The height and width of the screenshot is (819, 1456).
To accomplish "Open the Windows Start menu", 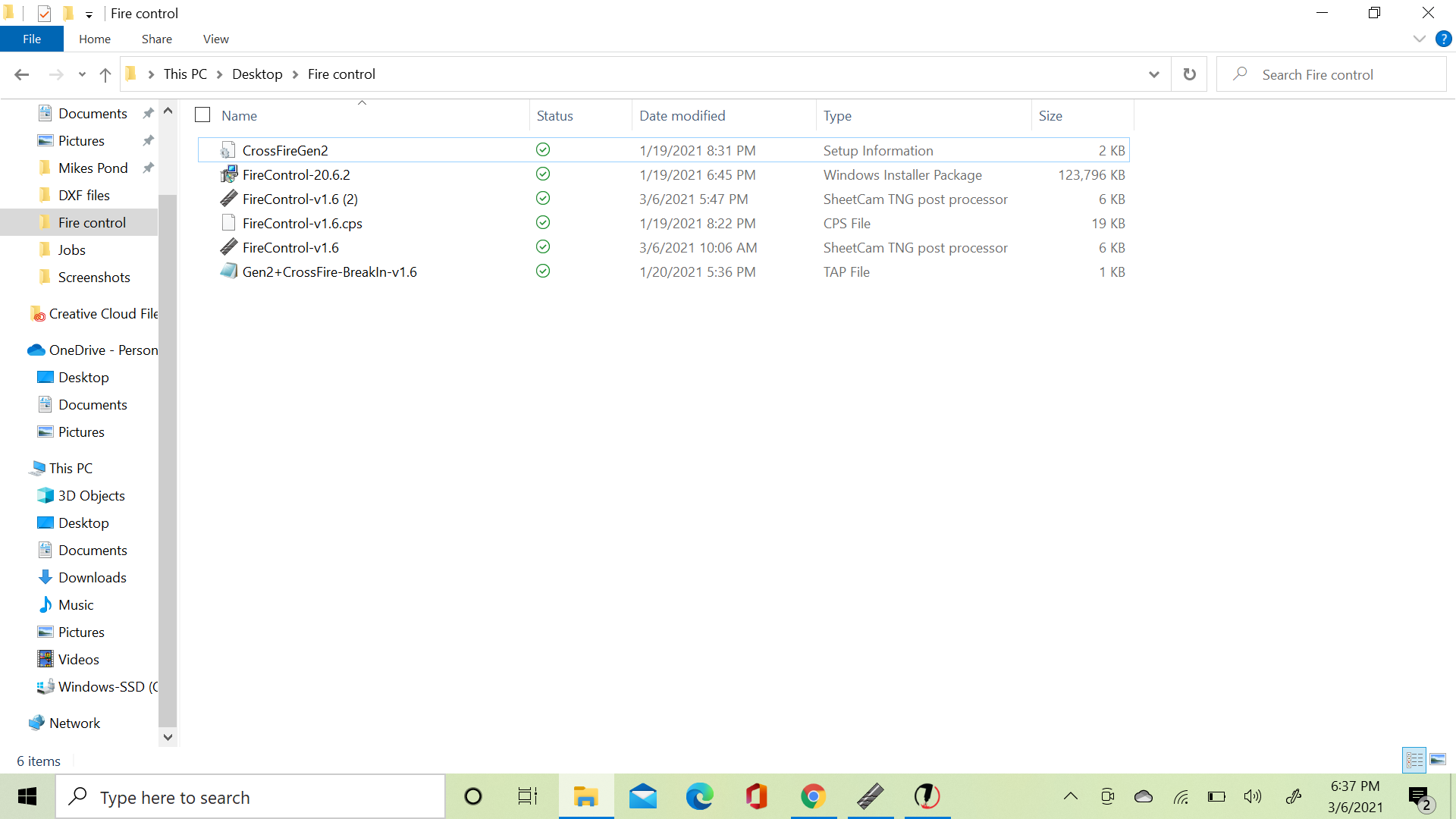I will (27, 796).
